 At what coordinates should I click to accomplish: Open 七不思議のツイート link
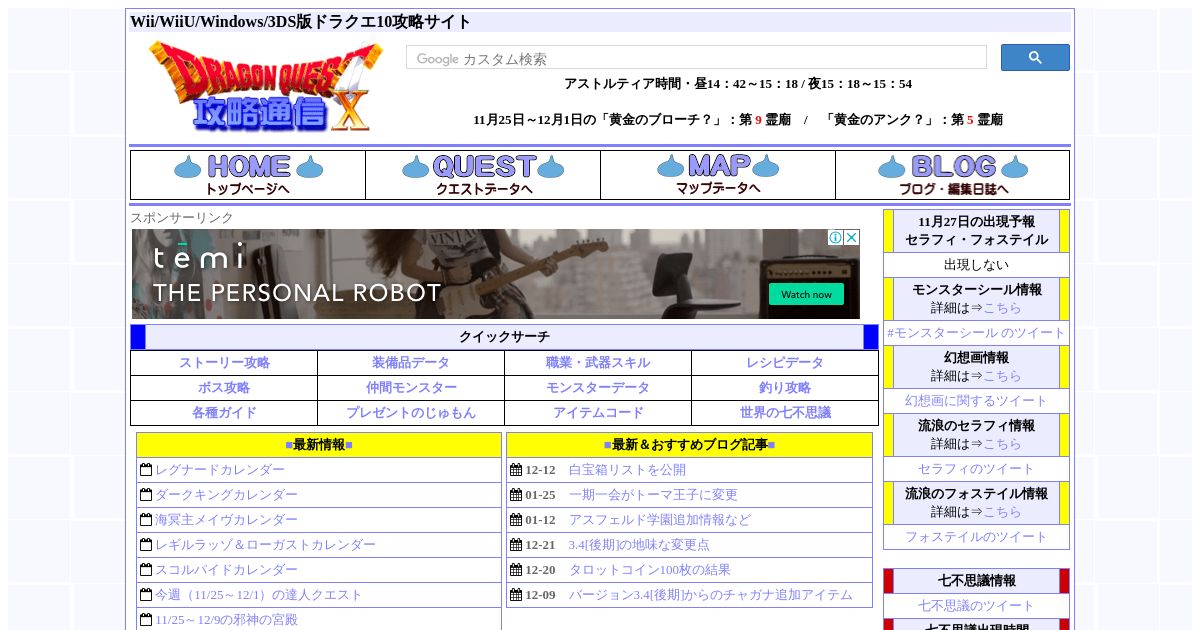[976, 606]
